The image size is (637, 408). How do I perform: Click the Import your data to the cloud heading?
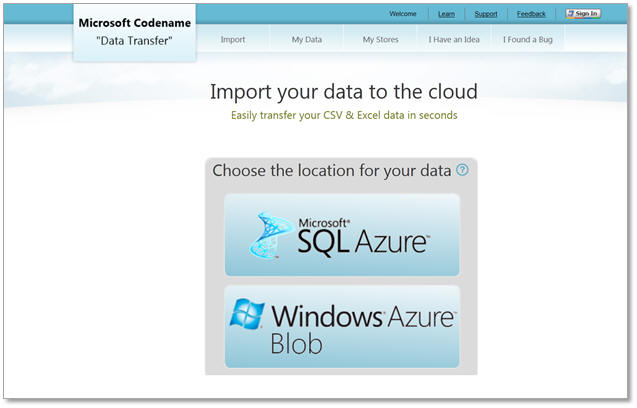[344, 92]
